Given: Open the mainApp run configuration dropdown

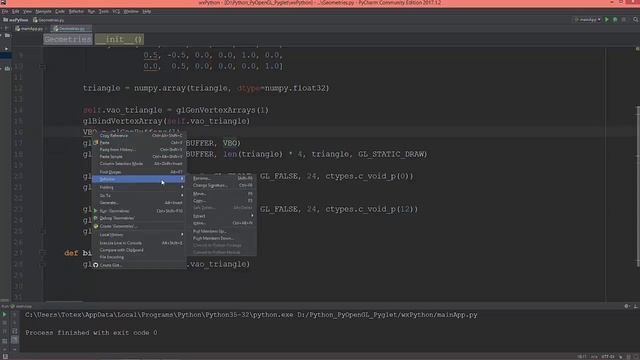Looking at the screenshot, I should (587, 20).
